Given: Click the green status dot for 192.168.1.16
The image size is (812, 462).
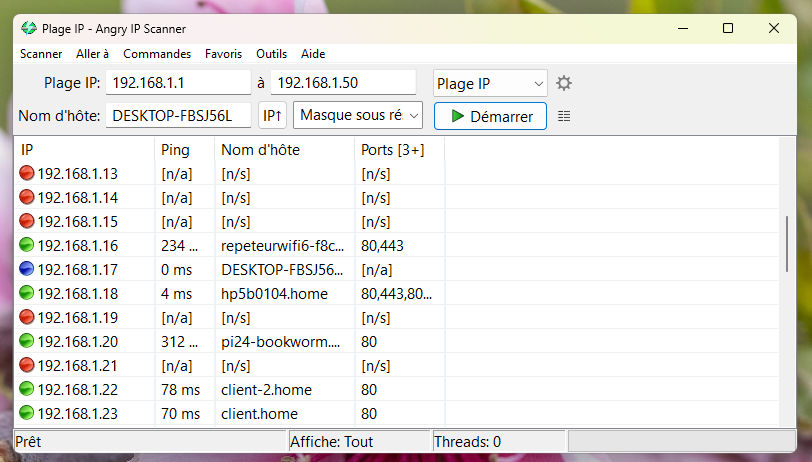Looking at the screenshot, I should 26,244.
